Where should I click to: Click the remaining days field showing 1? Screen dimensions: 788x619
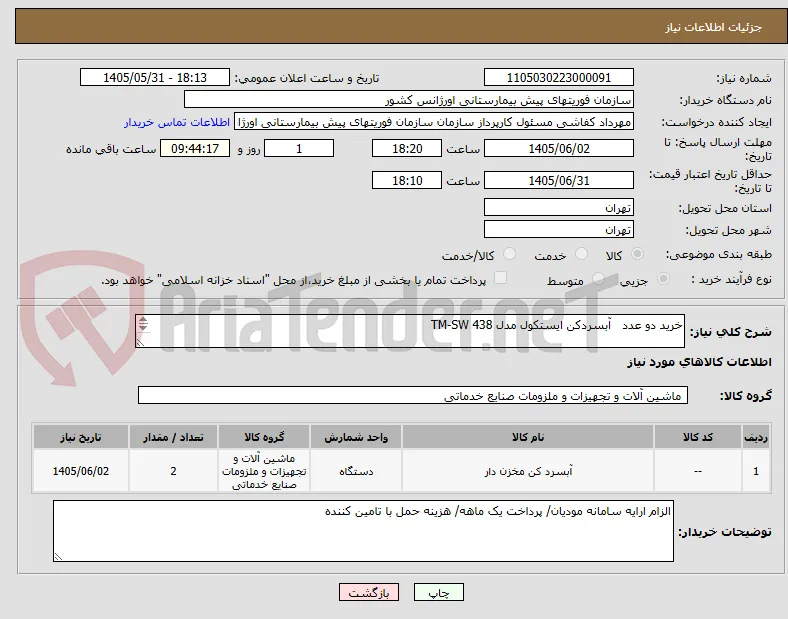click(x=299, y=148)
